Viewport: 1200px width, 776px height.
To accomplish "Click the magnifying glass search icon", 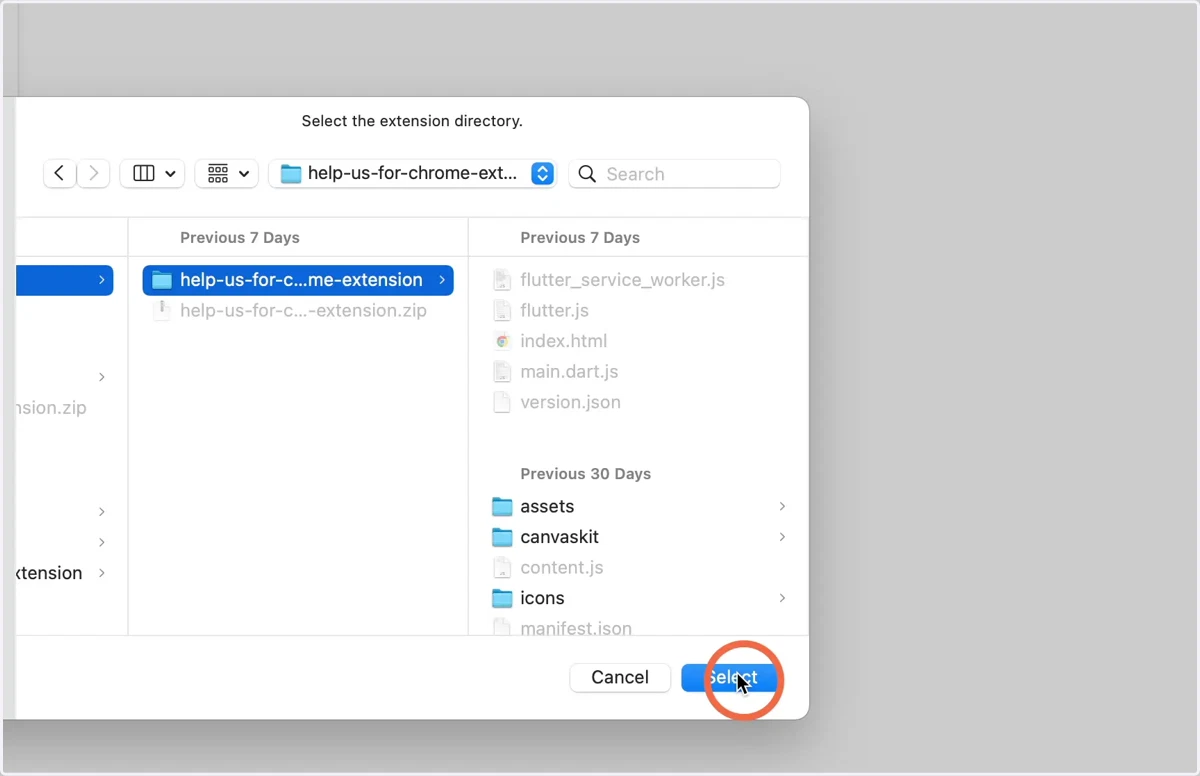I will [588, 174].
